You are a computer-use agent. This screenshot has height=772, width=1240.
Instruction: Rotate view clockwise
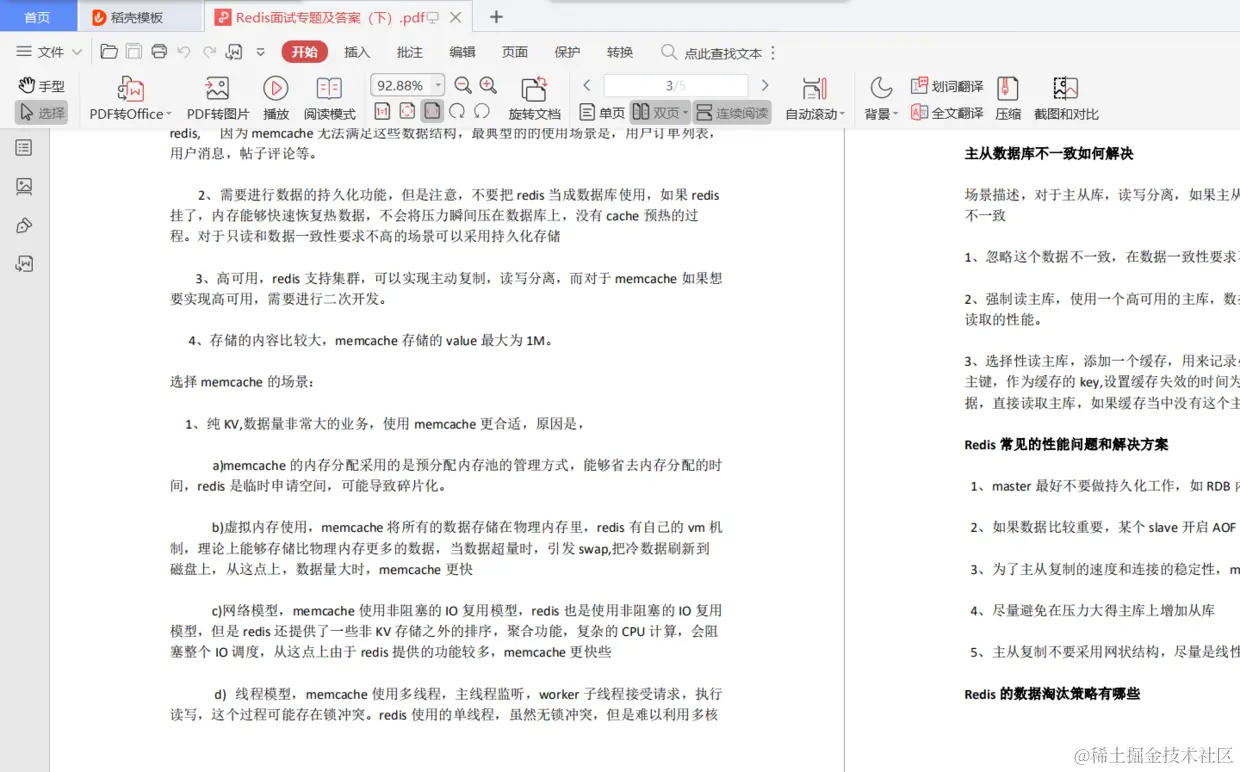(x=457, y=111)
